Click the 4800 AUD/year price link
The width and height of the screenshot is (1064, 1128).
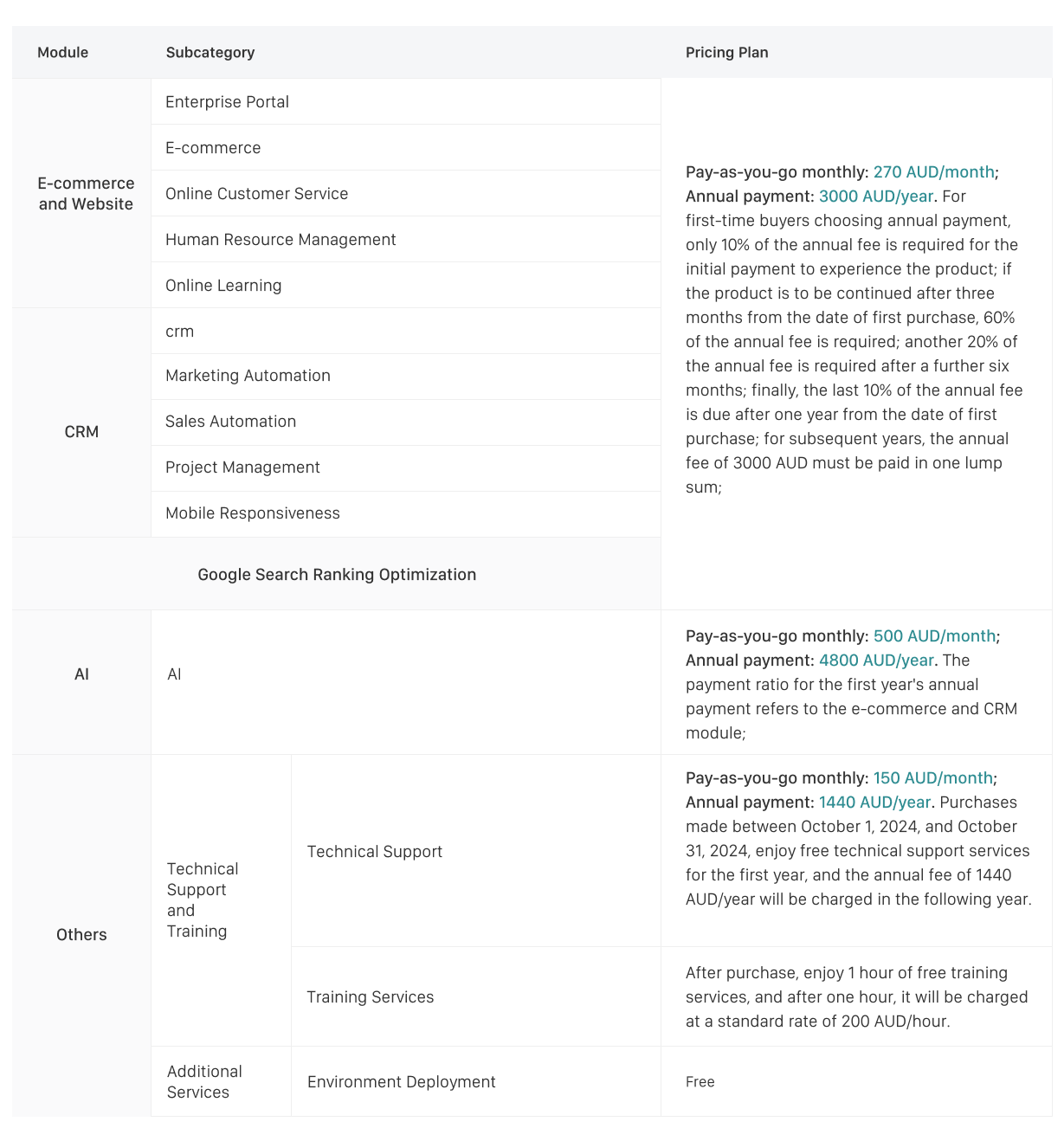click(x=875, y=661)
